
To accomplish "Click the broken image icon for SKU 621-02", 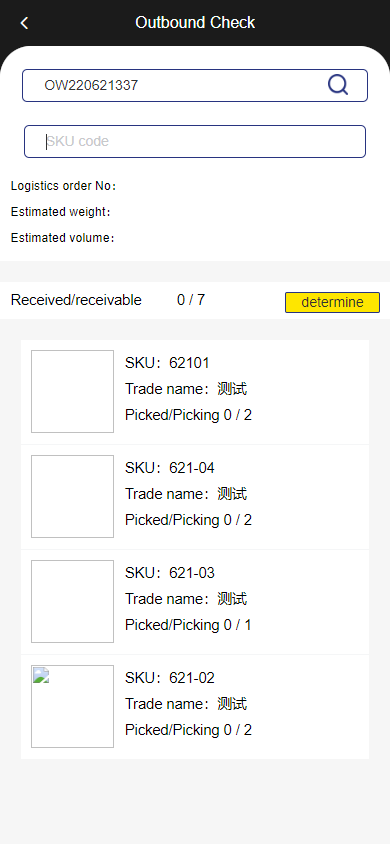I will (x=41, y=675).
